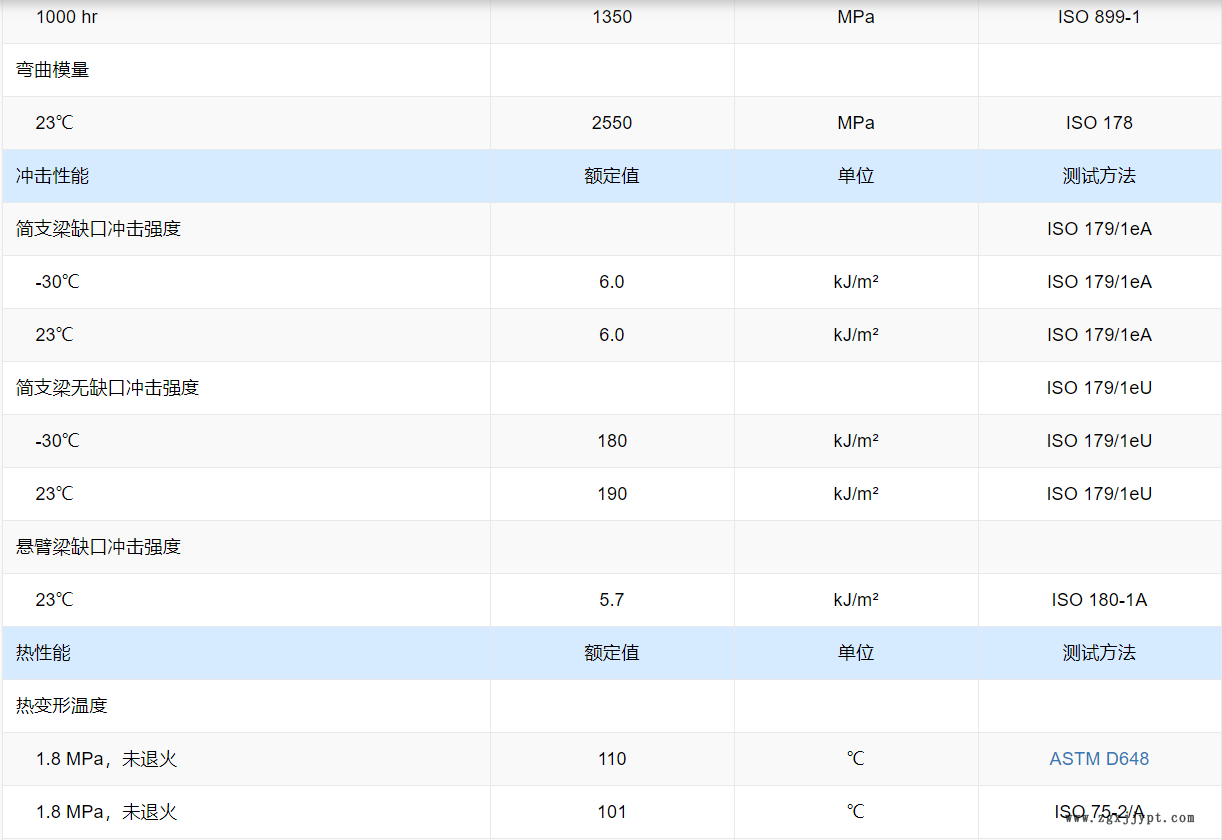Select the "悬臂梁缺口冲击强度" row label

tap(99, 547)
